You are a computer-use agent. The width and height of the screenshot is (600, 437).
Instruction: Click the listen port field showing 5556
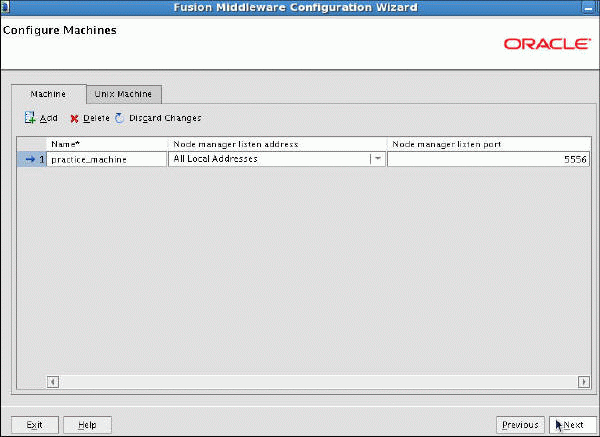coord(488,159)
